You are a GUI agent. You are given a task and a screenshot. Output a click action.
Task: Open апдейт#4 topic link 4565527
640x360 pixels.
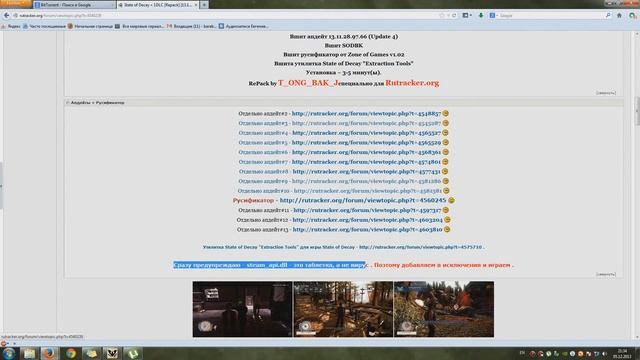click(366, 133)
